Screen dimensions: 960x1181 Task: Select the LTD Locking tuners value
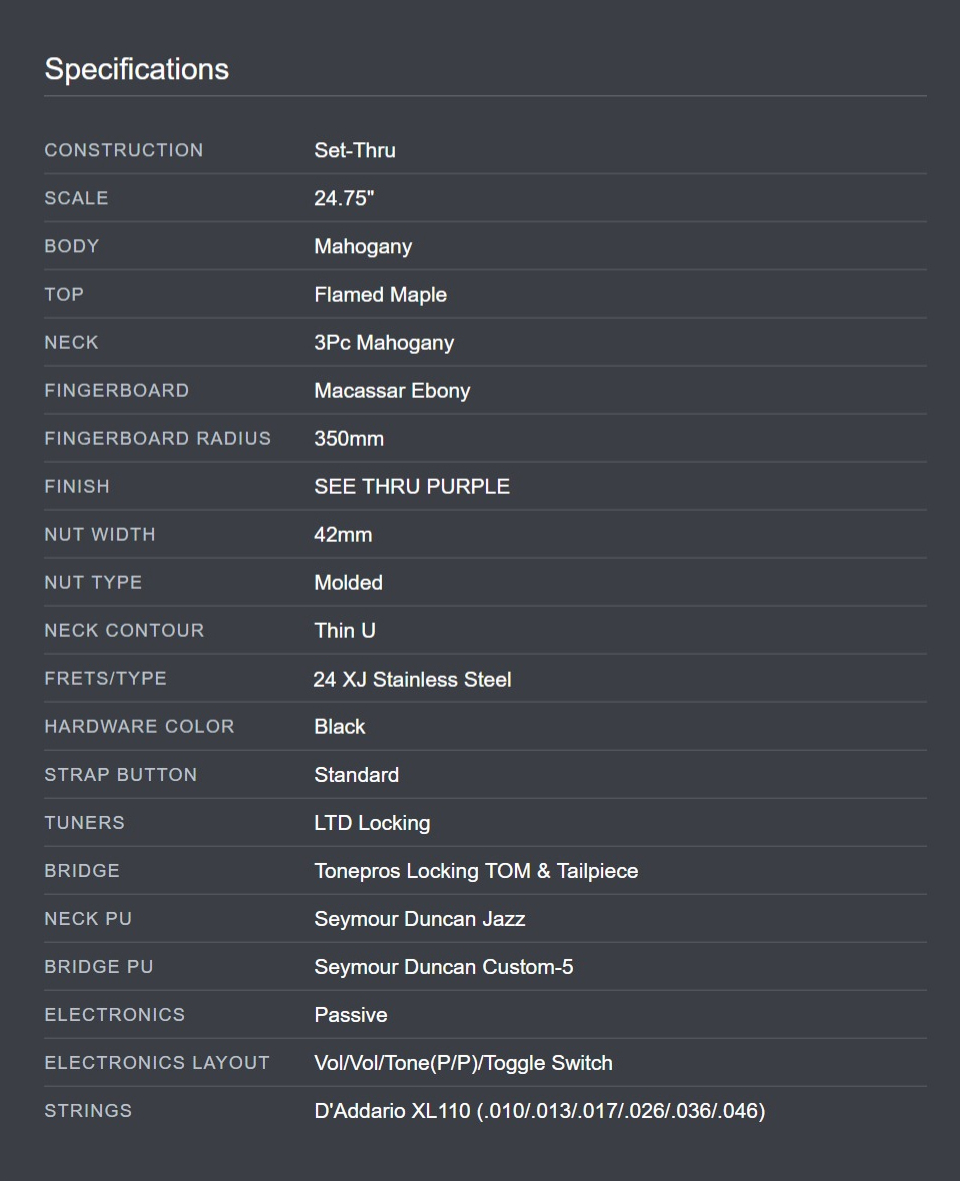372,823
